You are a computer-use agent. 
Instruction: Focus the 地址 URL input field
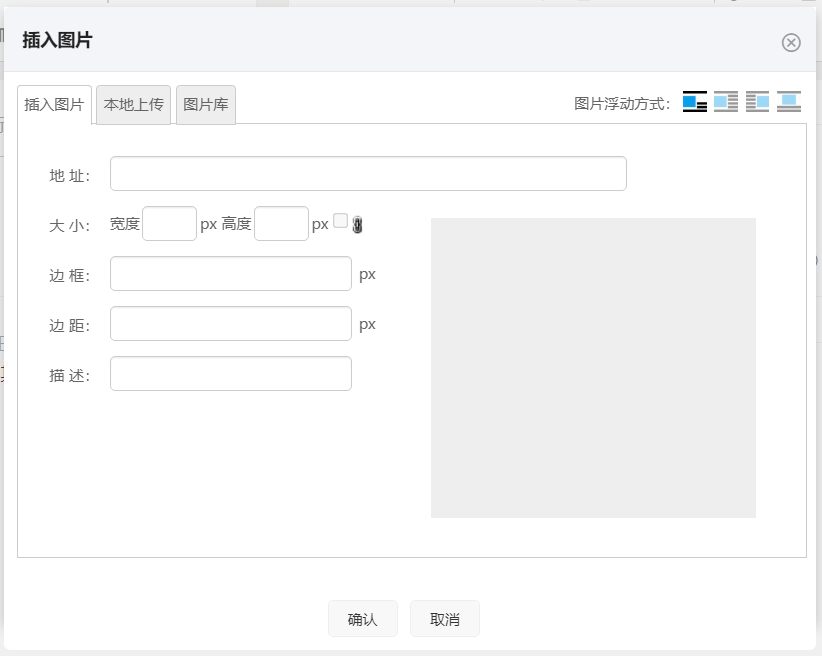[x=368, y=174]
